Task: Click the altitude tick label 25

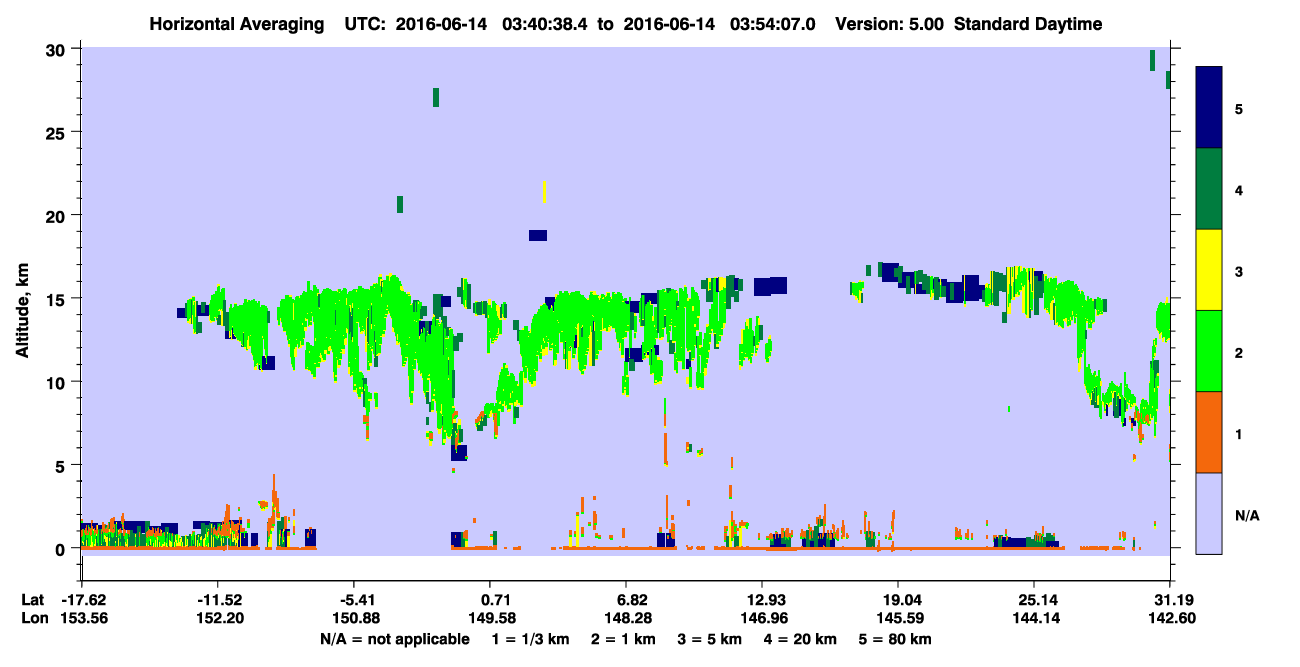Action: pos(57,133)
